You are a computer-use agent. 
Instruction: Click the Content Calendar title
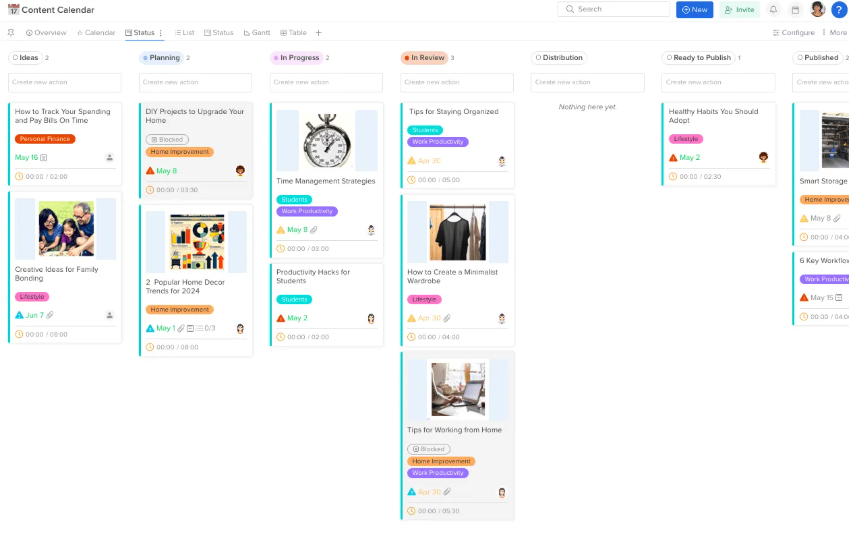tap(58, 10)
